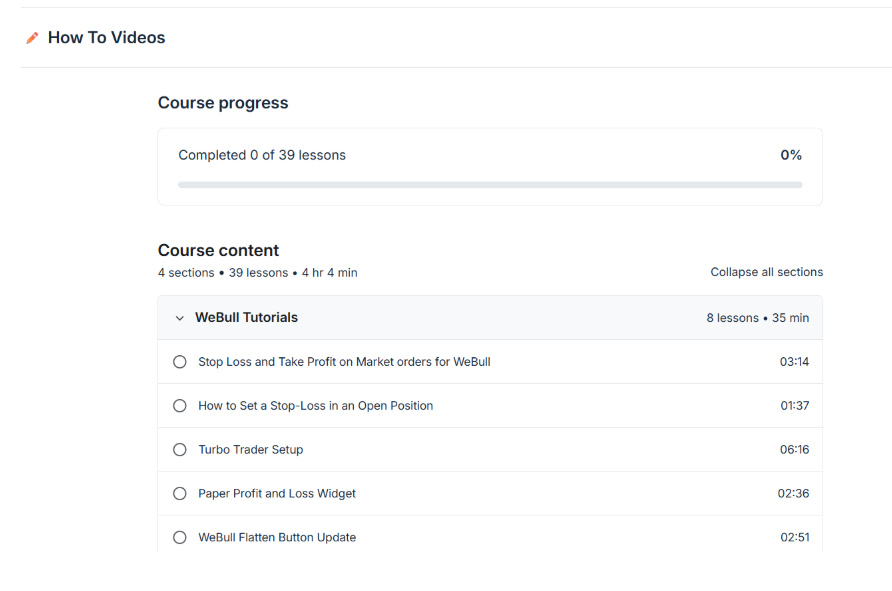Select the WeBull Tutorials section heading
The height and width of the screenshot is (591, 892).
[x=246, y=318]
